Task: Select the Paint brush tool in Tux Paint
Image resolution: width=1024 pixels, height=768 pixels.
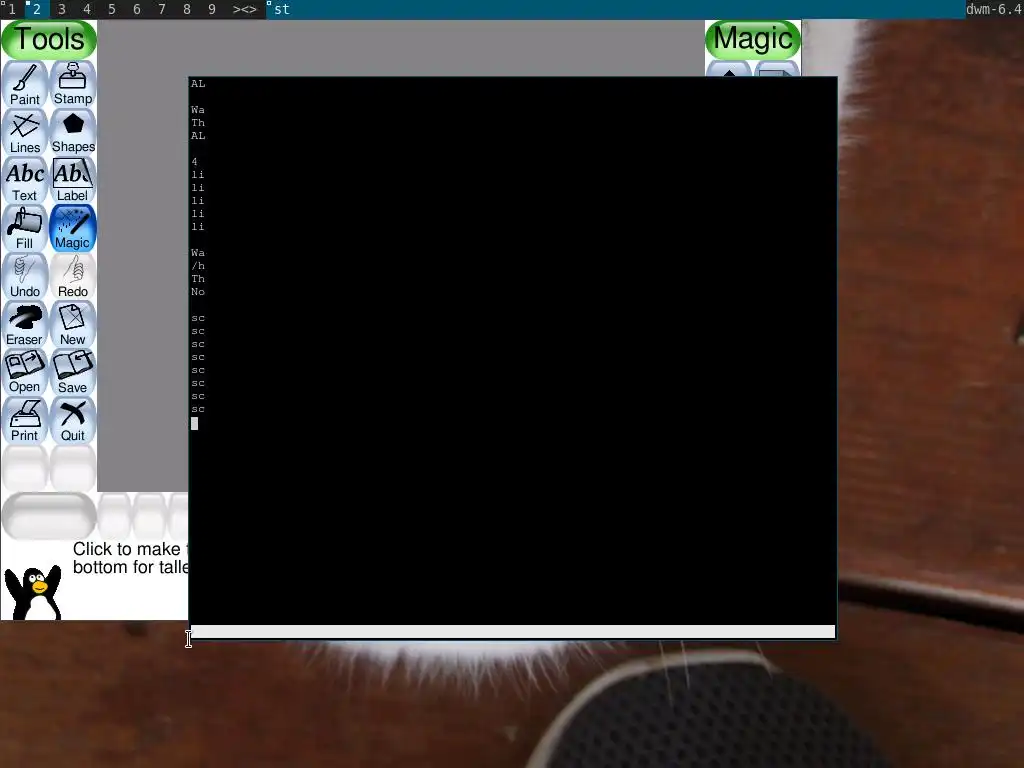Action: tap(25, 84)
